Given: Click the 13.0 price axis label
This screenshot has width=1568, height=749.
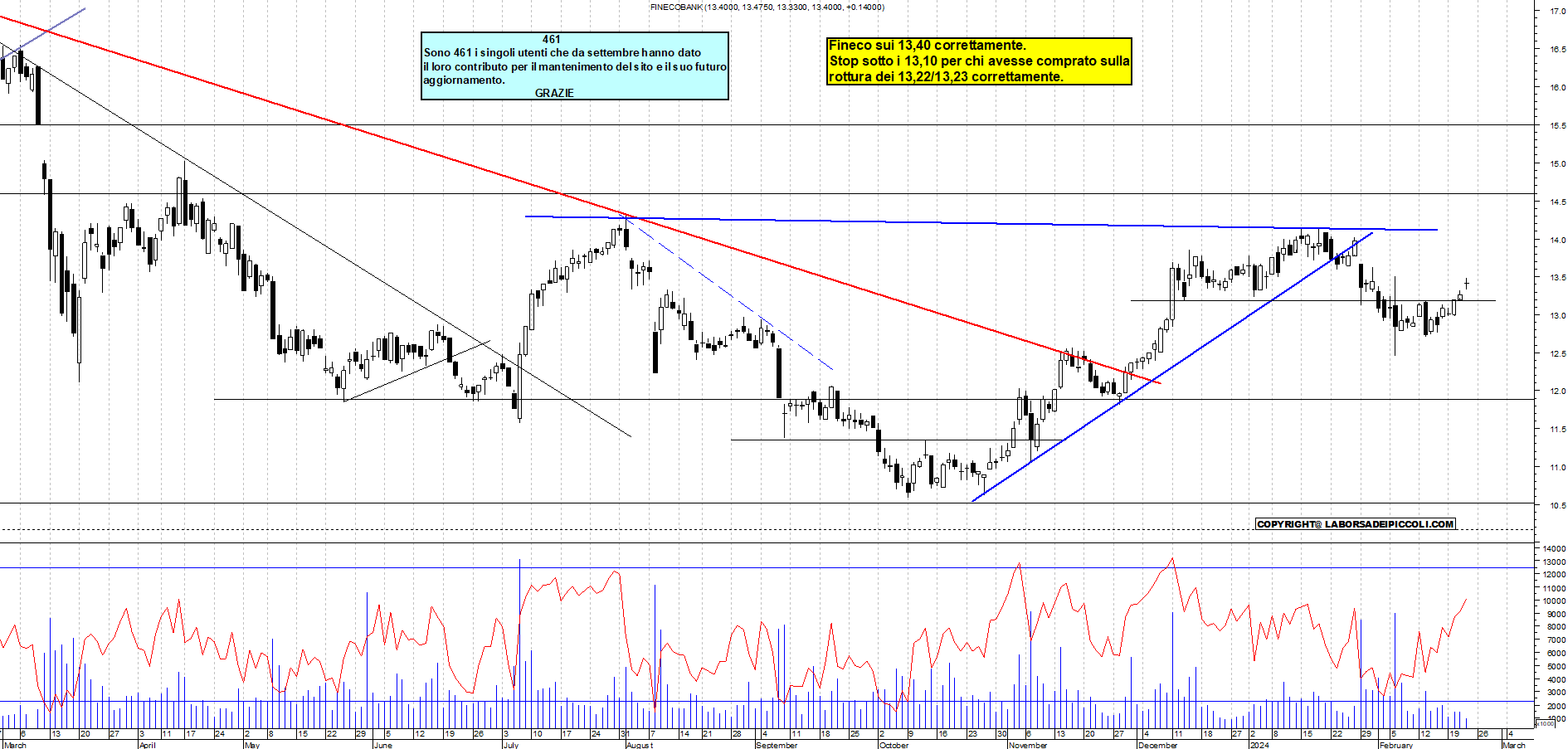Looking at the screenshot, I should point(1557,316).
